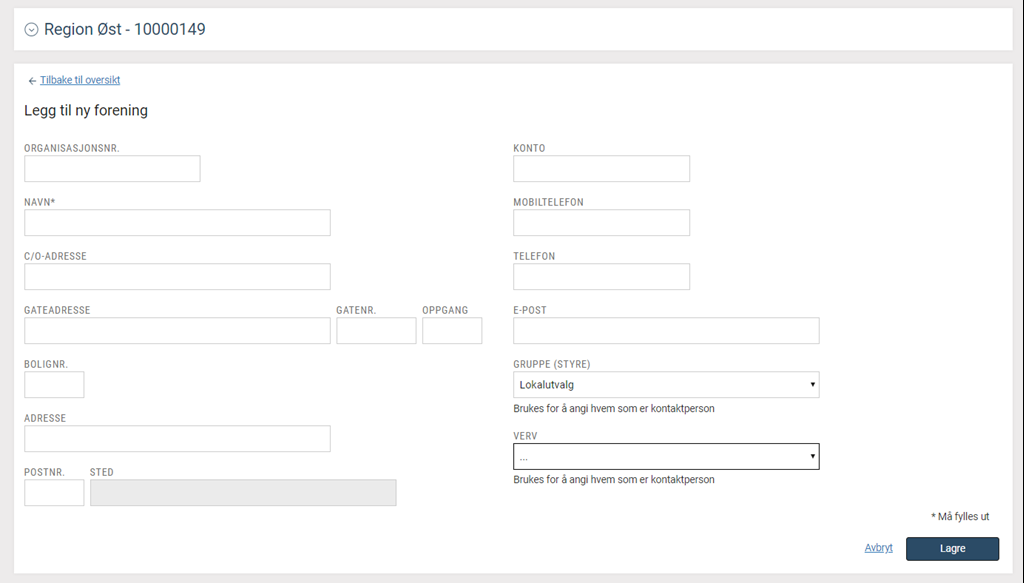The width and height of the screenshot is (1024, 583).
Task: Open the Gruppe (styre) Lokalutvalg dropdown
Action: [x=666, y=385]
